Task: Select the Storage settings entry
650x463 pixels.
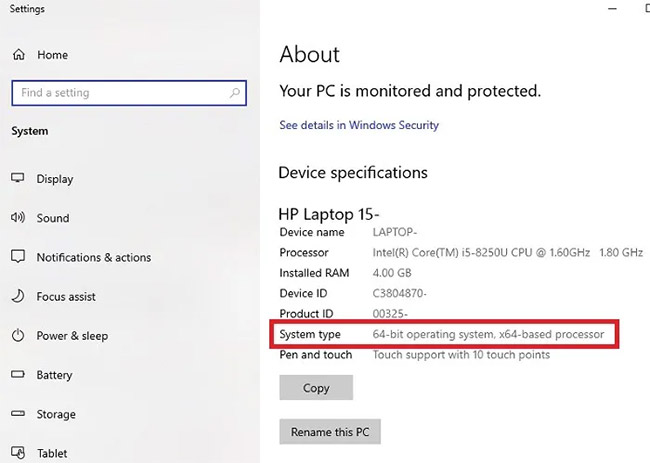Action: point(56,414)
